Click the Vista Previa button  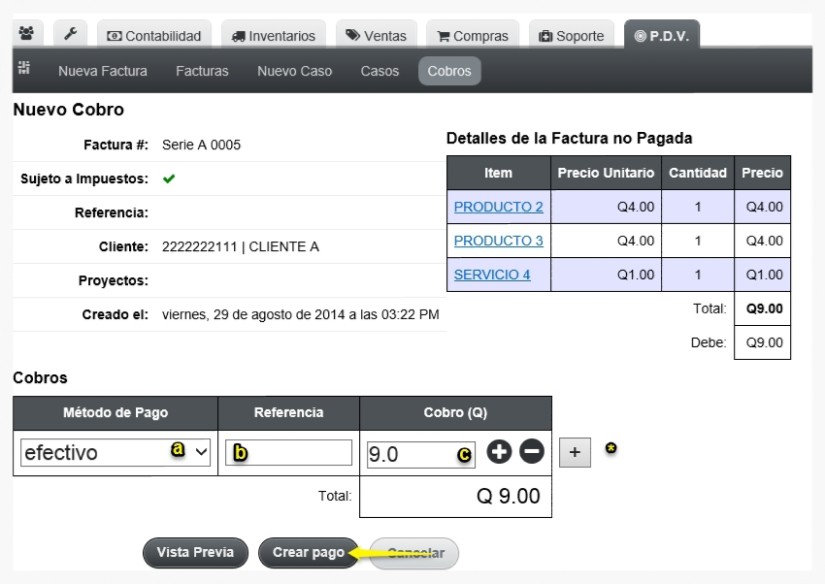(x=195, y=552)
